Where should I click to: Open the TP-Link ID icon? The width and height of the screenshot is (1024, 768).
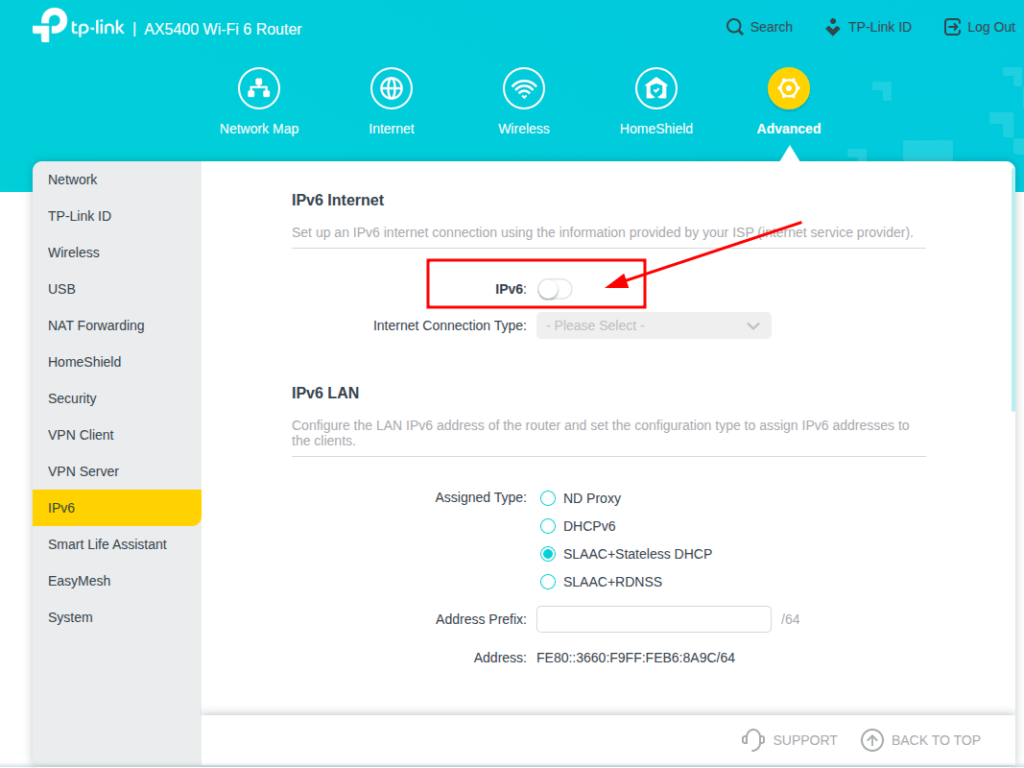pos(833,27)
